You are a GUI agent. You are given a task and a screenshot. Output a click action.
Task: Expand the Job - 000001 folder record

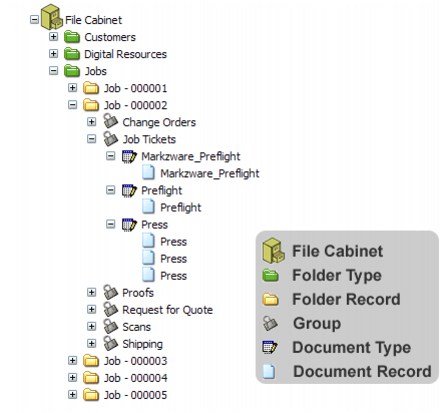pyautogui.click(x=72, y=88)
